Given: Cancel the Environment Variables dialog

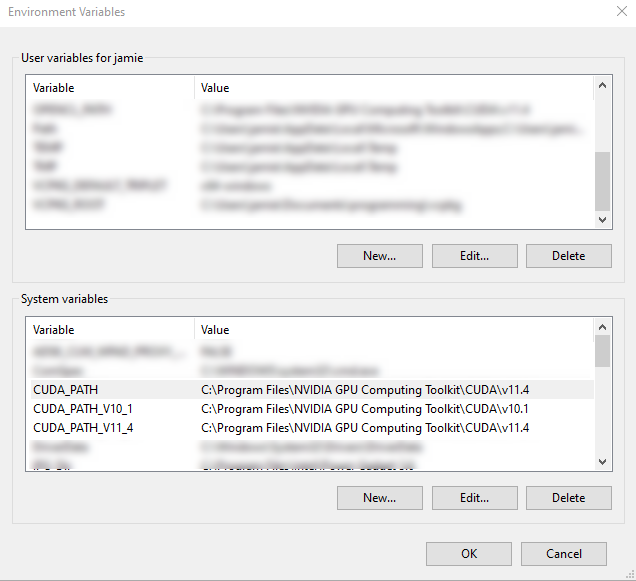Looking at the screenshot, I should pos(564,554).
